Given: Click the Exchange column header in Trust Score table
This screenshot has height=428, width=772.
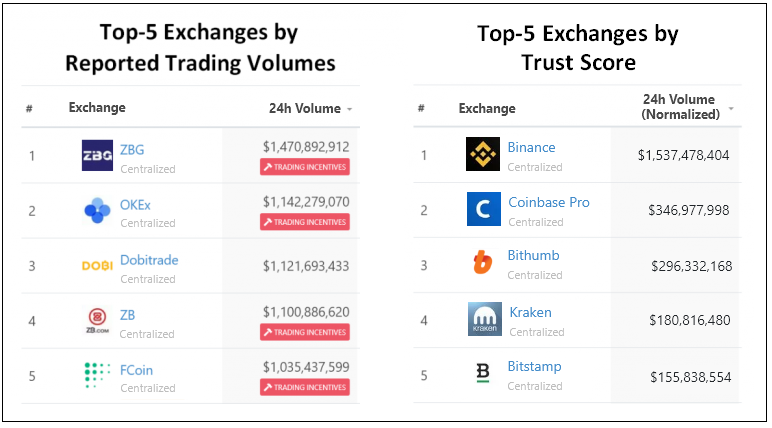Looking at the screenshot, I should click(487, 108).
